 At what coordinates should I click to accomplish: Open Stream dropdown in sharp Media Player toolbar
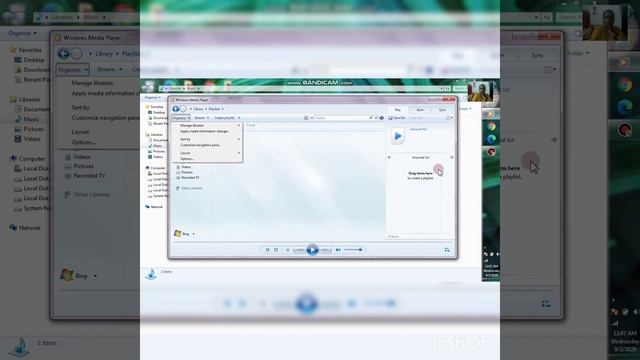click(x=201, y=118)
